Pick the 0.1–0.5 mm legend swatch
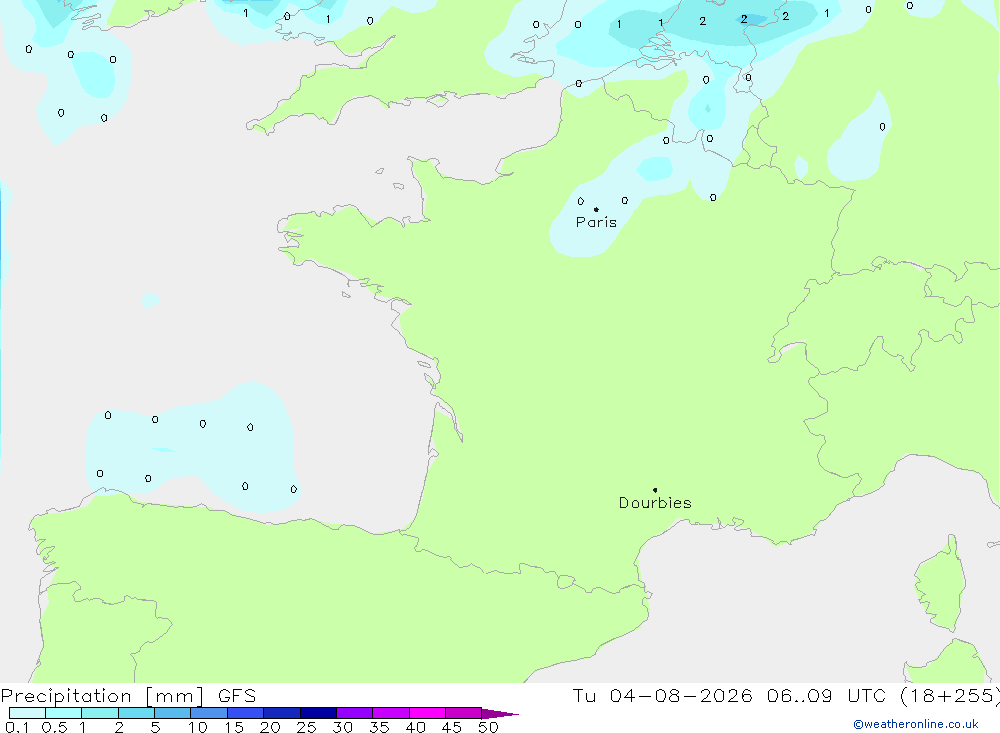The width and height of the screenshot is (1000, 733). coord(27,713)
